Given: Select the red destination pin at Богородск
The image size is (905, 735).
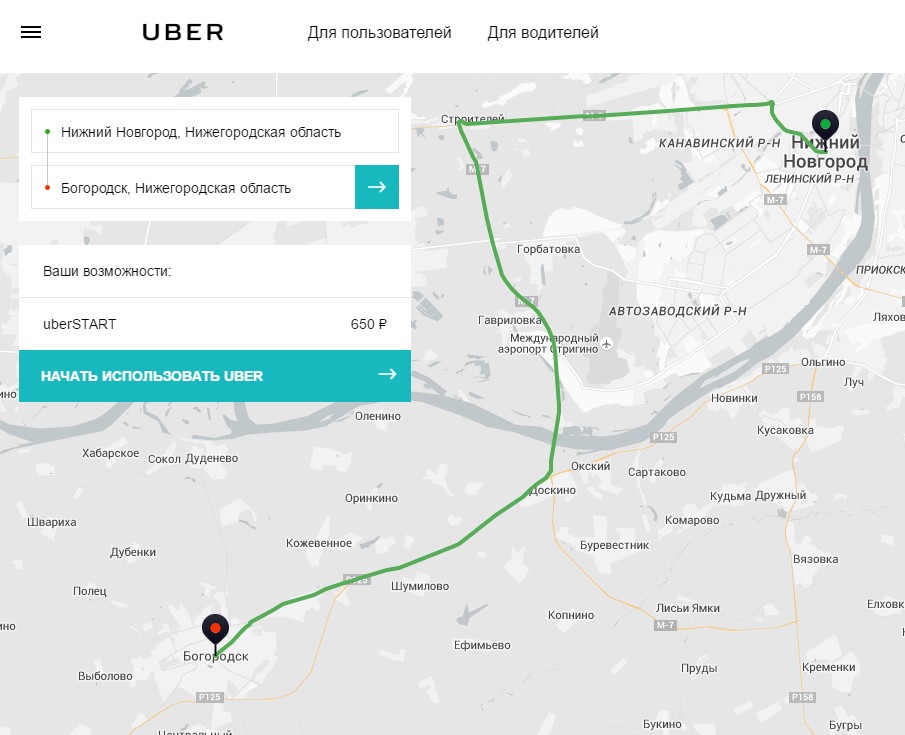Looking at the screenshot, I should click(x=215, y=630).
